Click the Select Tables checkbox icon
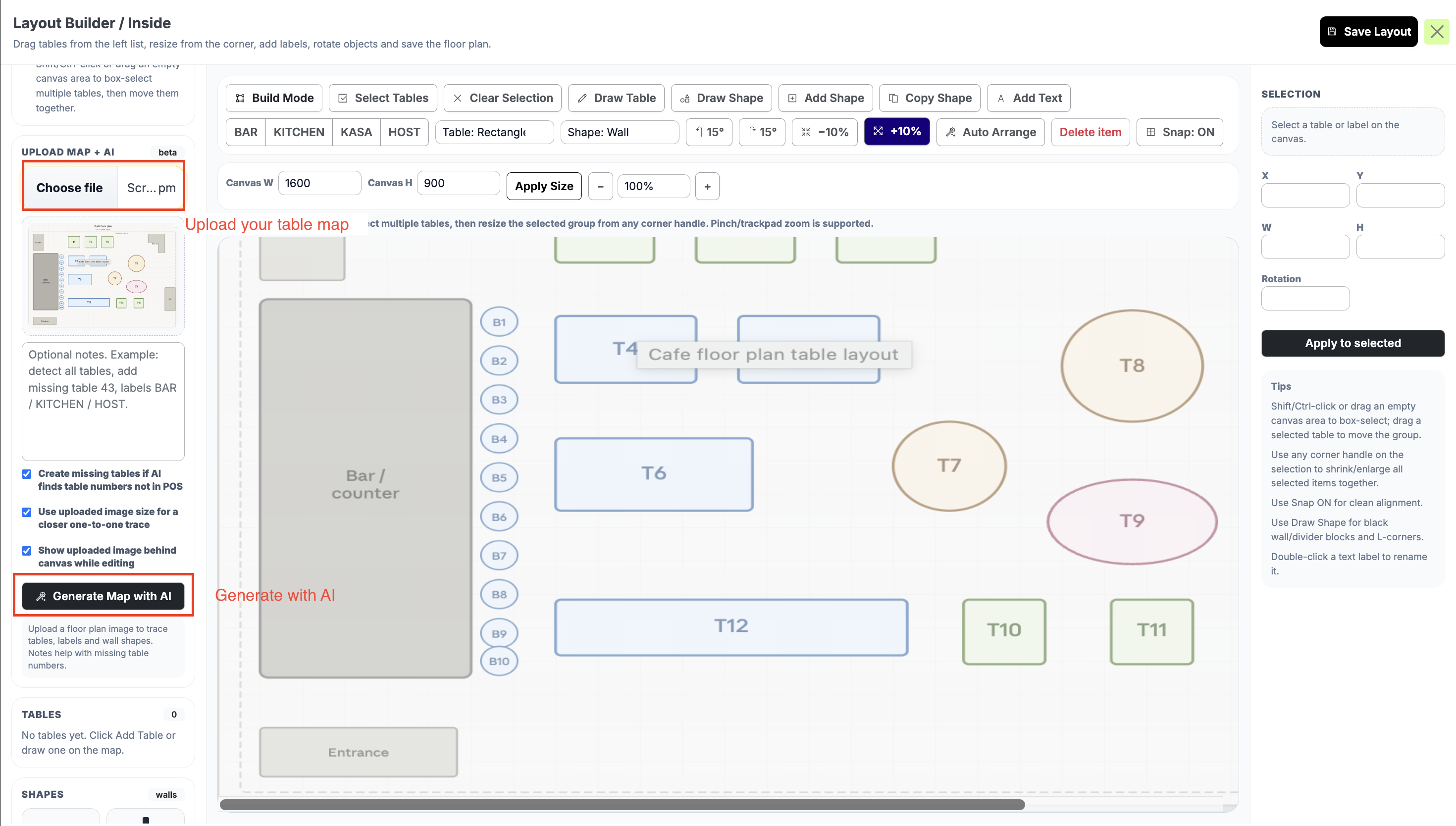 click(x=343, y=98)
